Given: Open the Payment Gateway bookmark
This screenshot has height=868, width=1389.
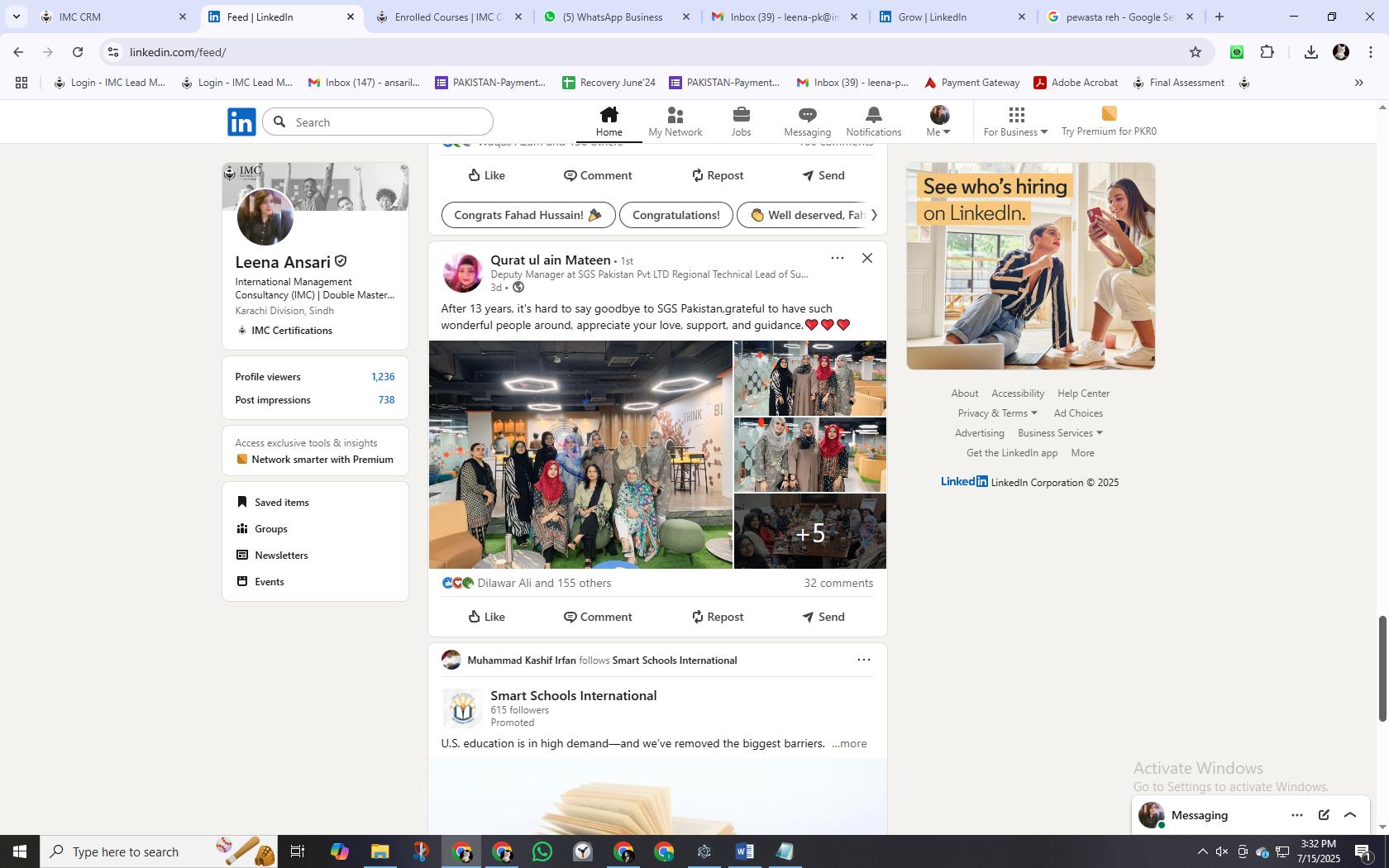Looking at the screenshot, I should [x=971, y=83].
